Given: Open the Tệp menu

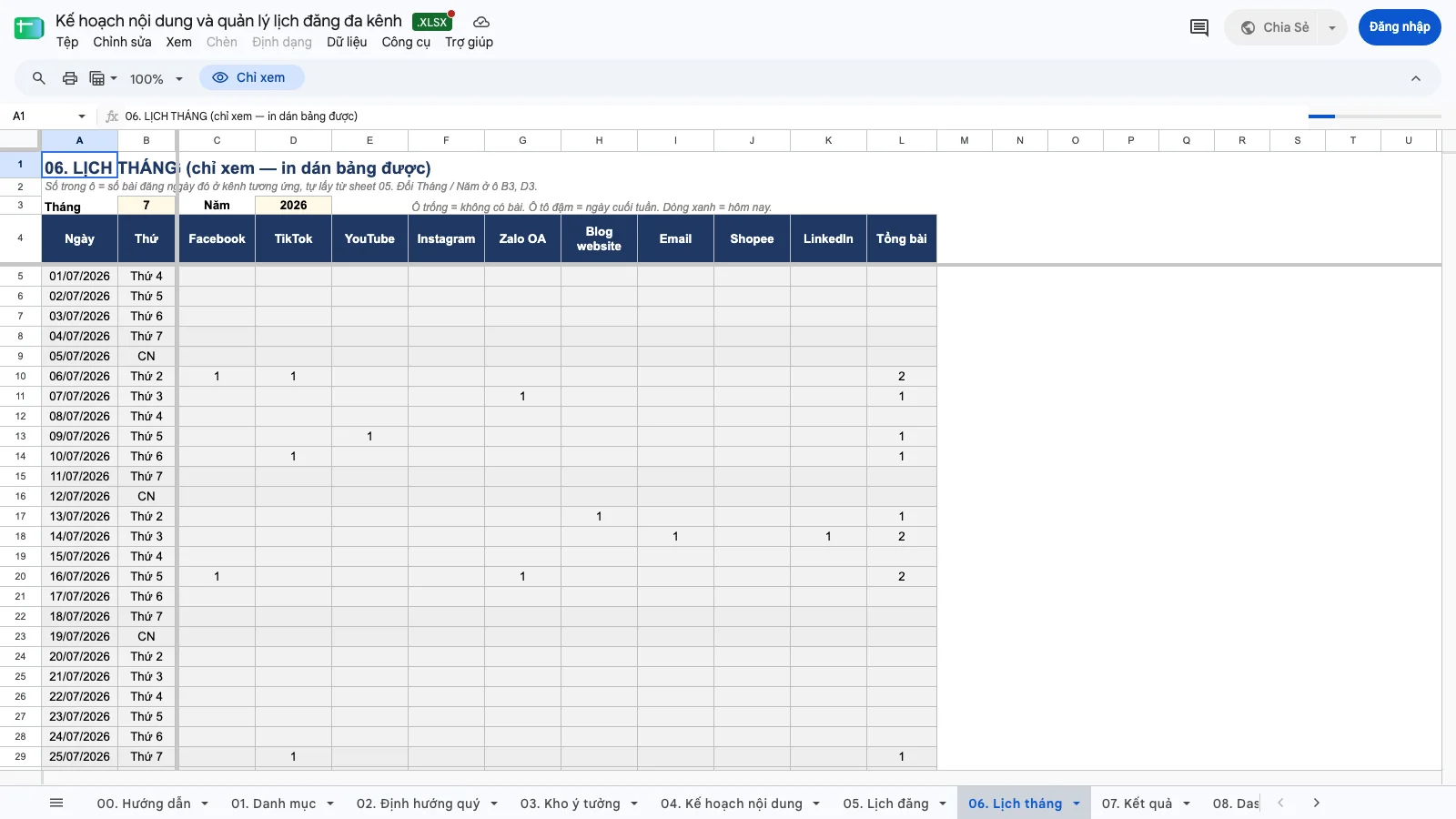Looking at the screenshot, I should [x=67, y=42].
